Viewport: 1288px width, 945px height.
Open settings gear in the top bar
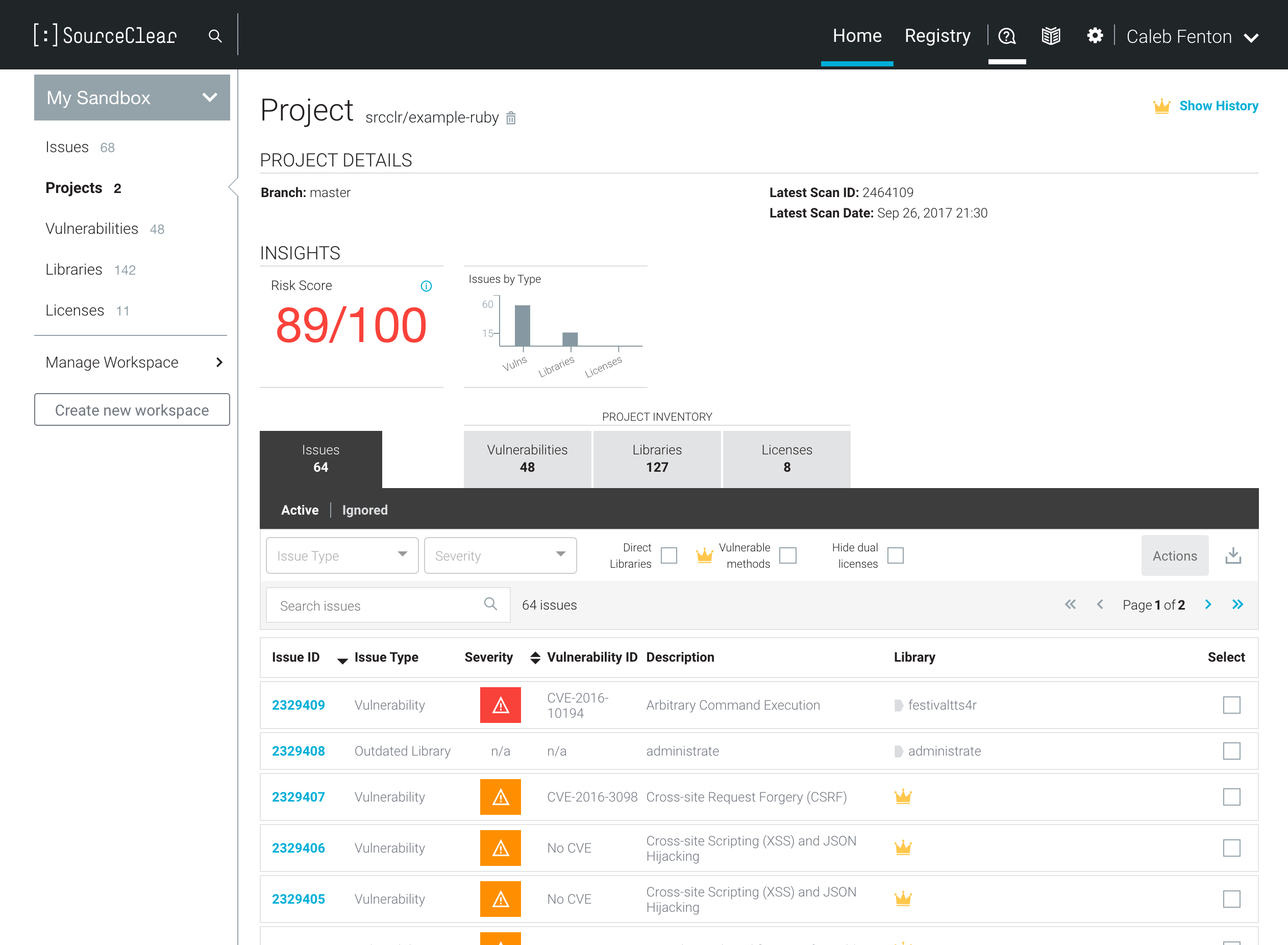point(1094,35)
